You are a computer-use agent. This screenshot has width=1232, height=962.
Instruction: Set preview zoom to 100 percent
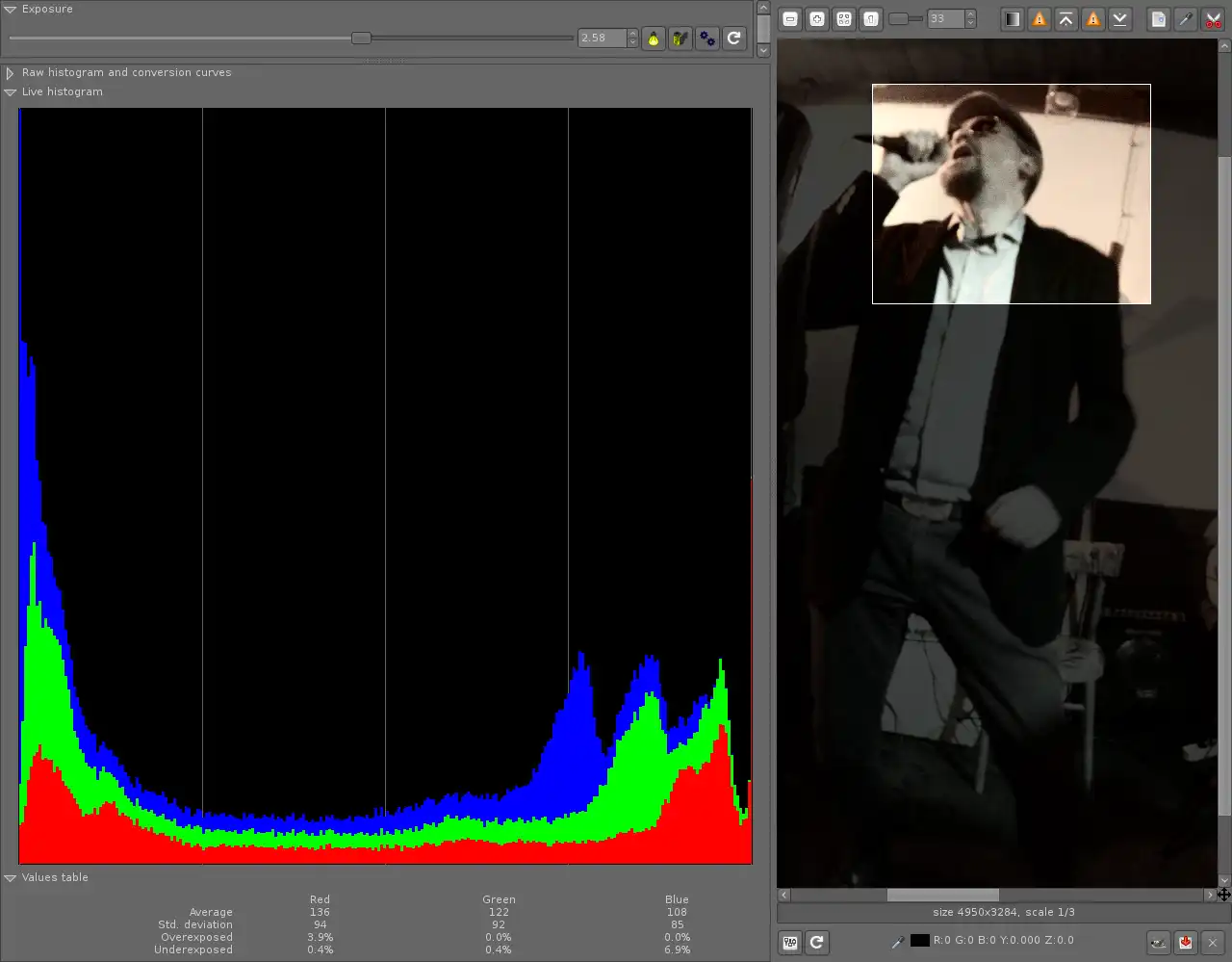(871, 18)
